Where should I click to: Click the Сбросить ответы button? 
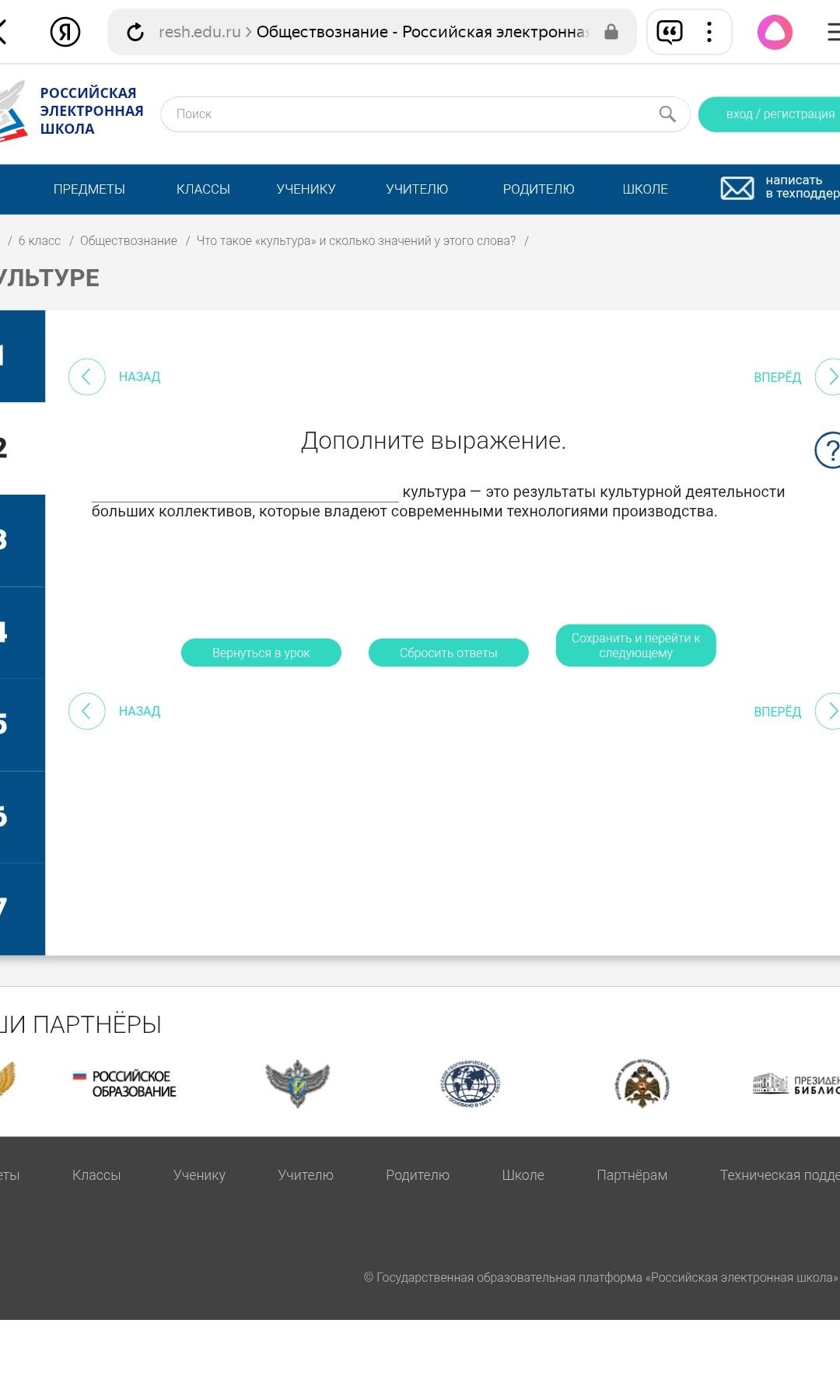click(x=449, y=653)
